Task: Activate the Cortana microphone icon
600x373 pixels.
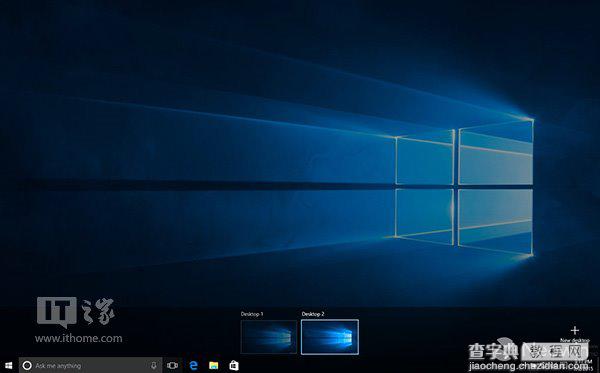Action: tap(154, 366)
